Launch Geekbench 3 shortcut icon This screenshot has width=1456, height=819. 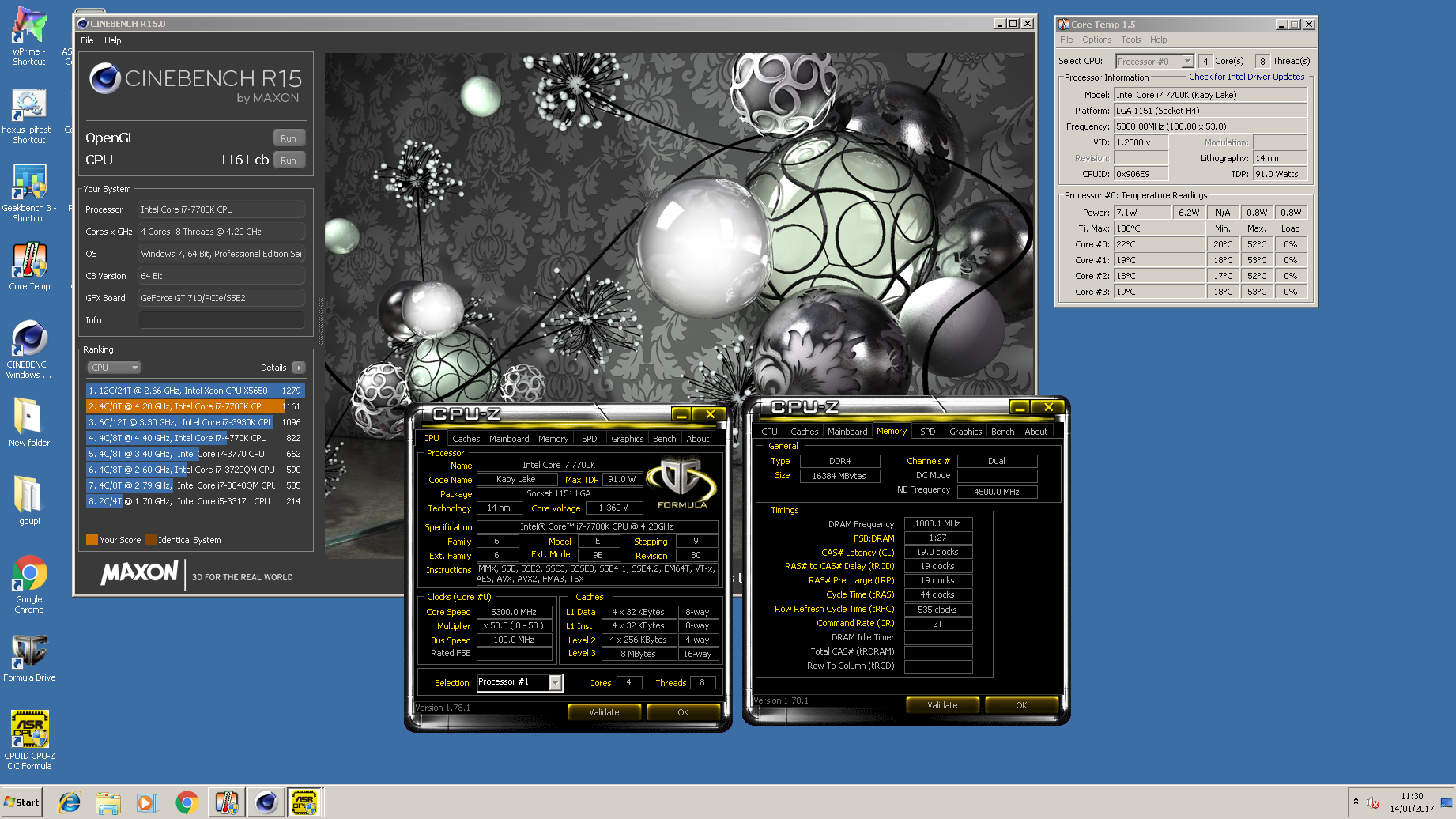click(x=29, y=194)
